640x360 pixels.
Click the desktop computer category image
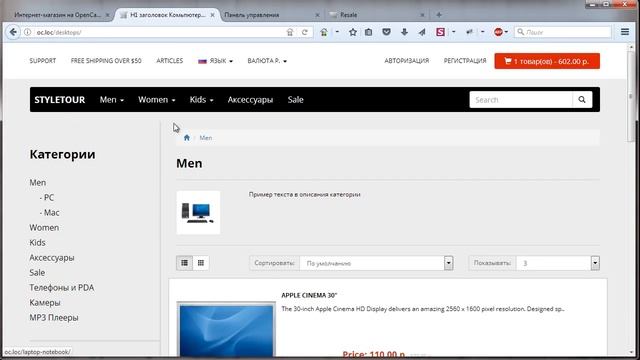click(x=198, y=213)
